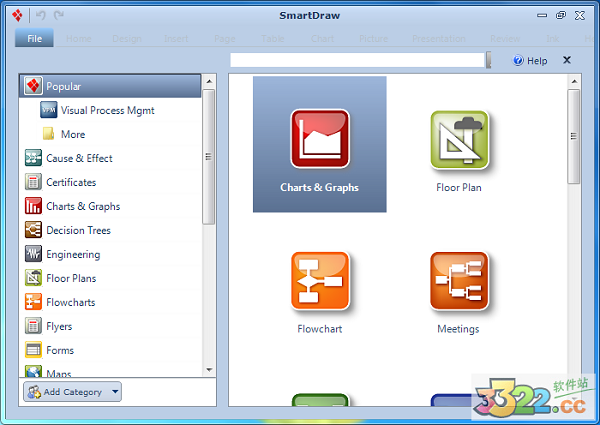Viewport: 600px width, 425px height.
Task: Open the Floor Plan template tile
Action: [x=459, y=151]
